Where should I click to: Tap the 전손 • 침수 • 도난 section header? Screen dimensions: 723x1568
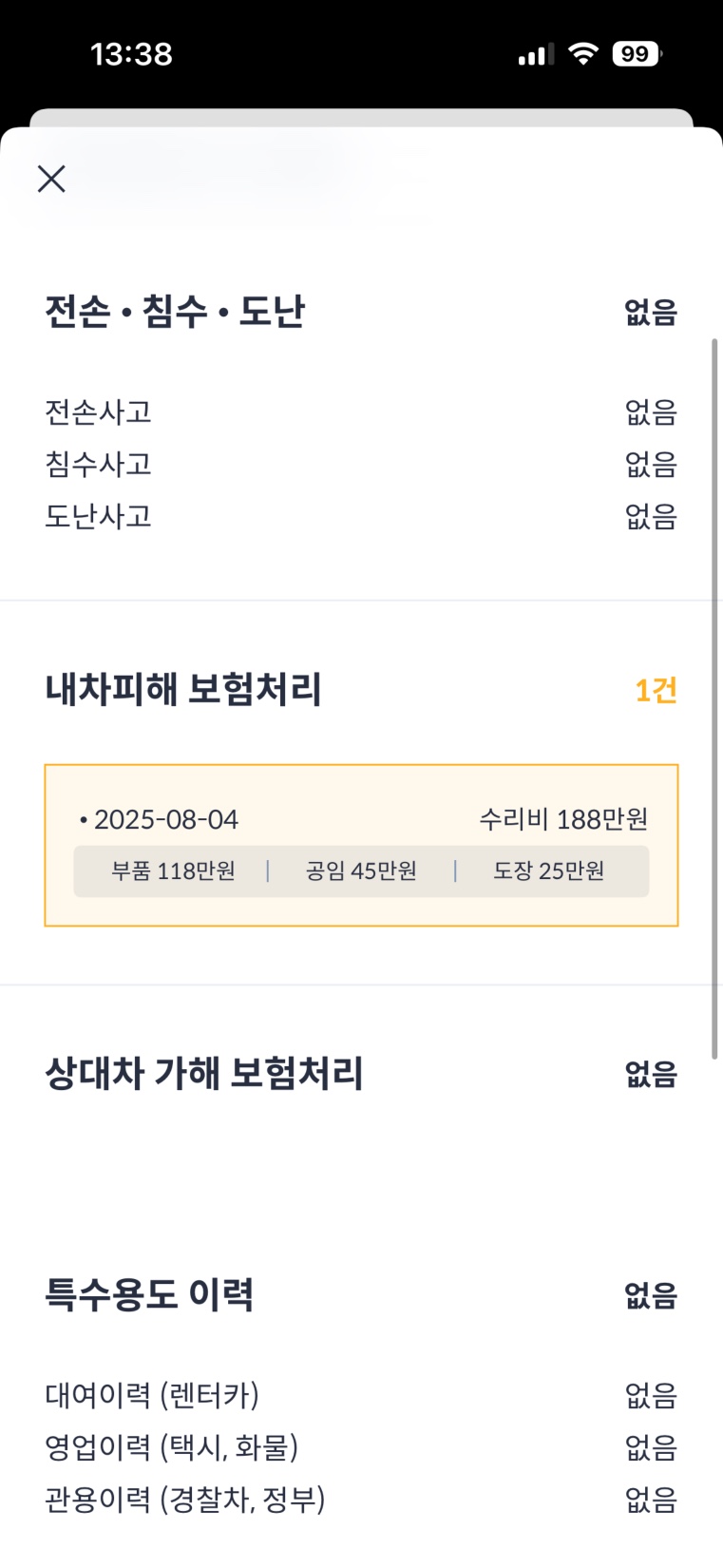pyautogui.click(x=175, y=312)
